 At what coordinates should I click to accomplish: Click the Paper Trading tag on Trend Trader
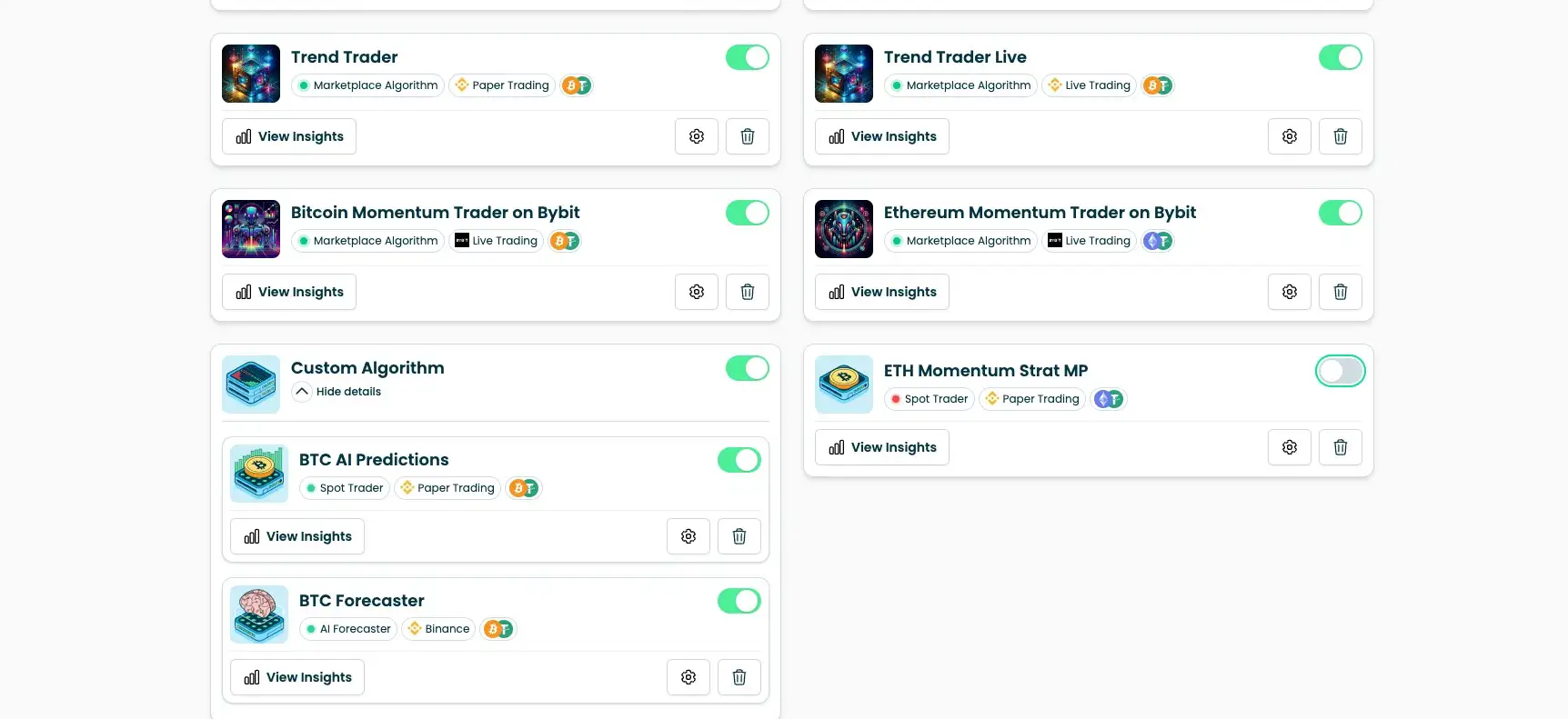(502, 85)
